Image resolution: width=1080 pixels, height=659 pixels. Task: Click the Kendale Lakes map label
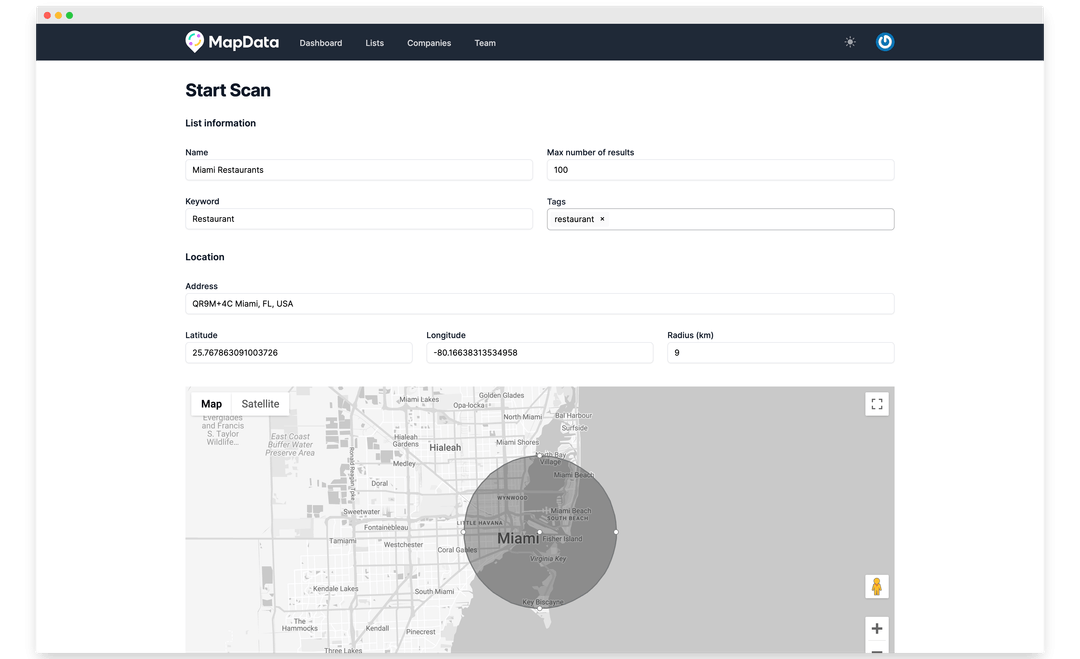pos(335,589)
